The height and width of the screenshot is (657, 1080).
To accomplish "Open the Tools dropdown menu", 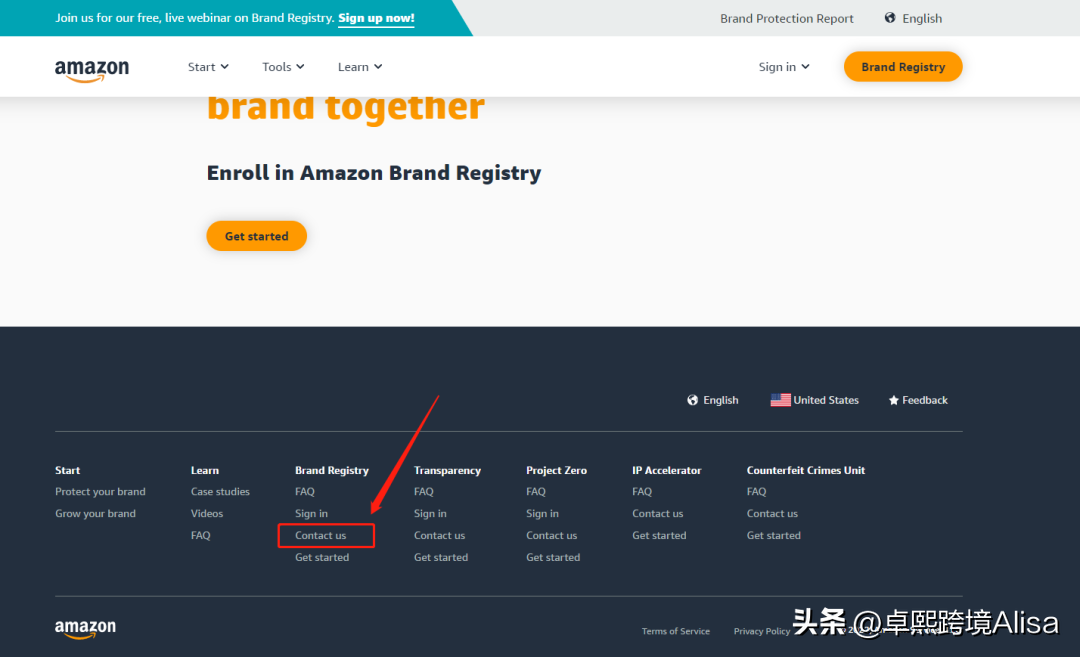I will click(283, 67).
